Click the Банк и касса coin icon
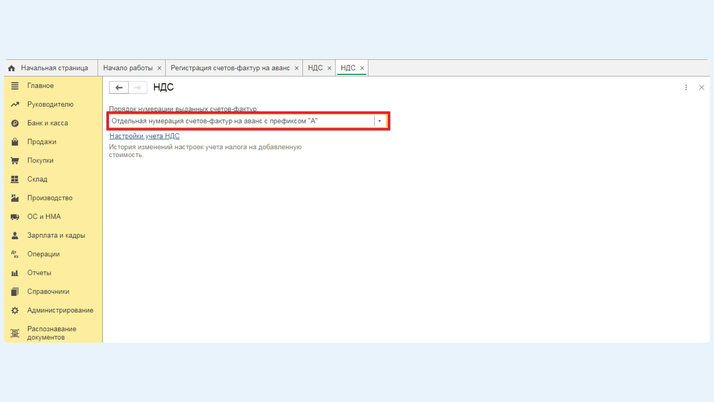Image resolution: width=714 pixels, height=402 pixels. [x=15, y=123]
